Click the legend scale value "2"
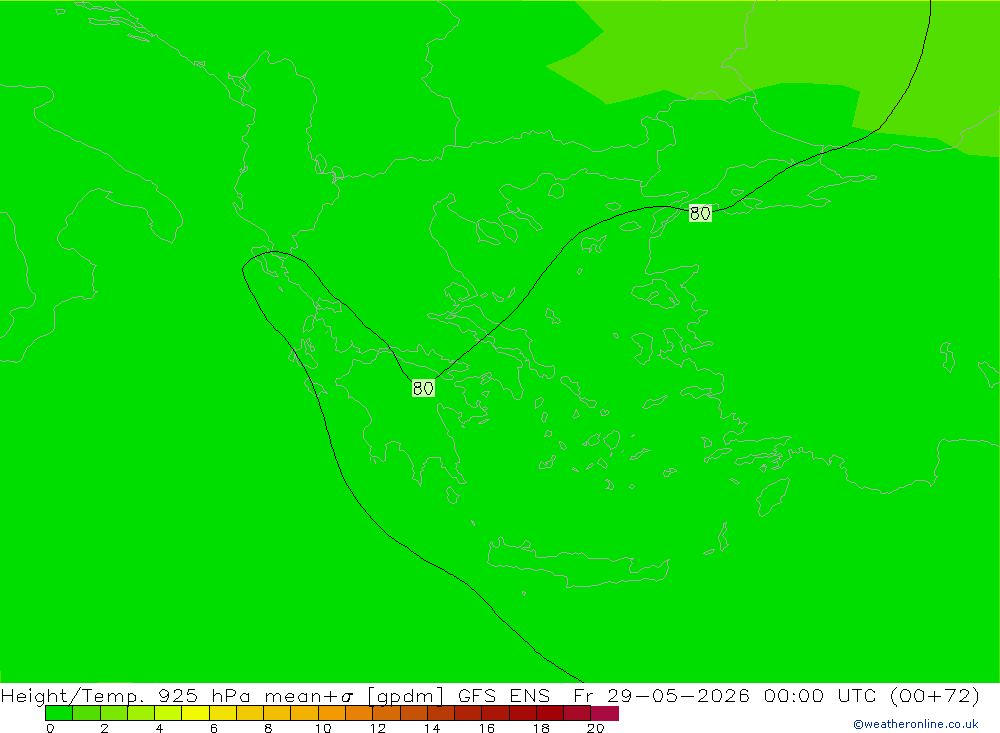Viewport: 1000px width, 733px height. tap(105, 728)
